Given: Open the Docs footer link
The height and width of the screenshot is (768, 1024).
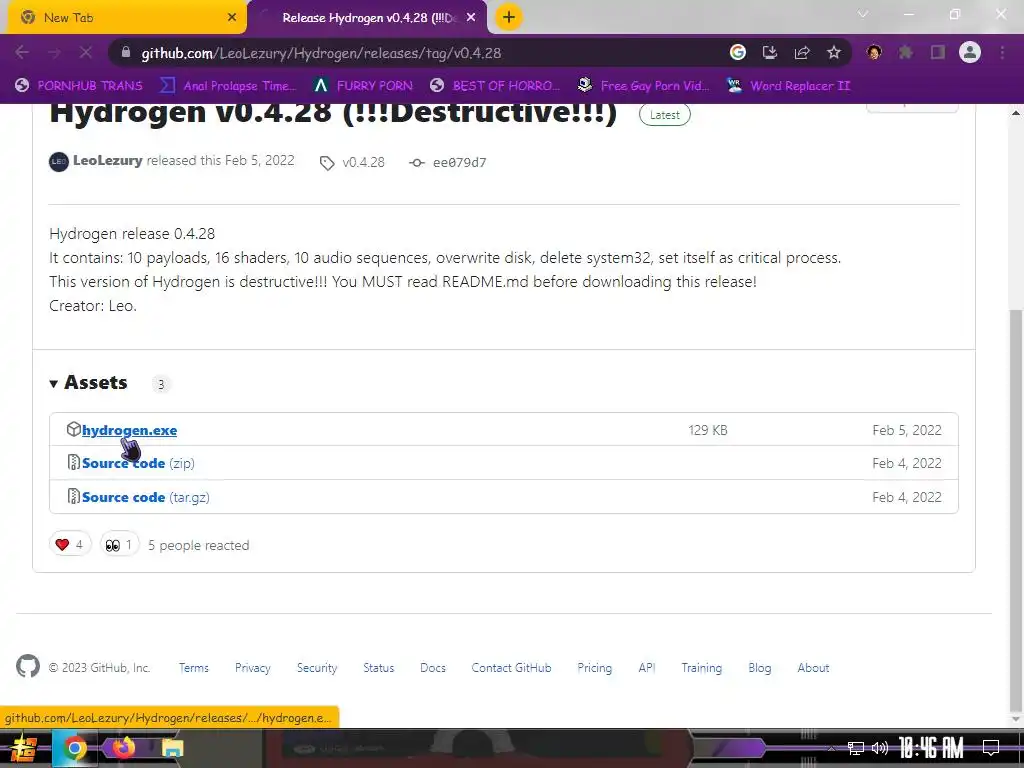Looking at the screenshot, I should [x=433, y=667].
